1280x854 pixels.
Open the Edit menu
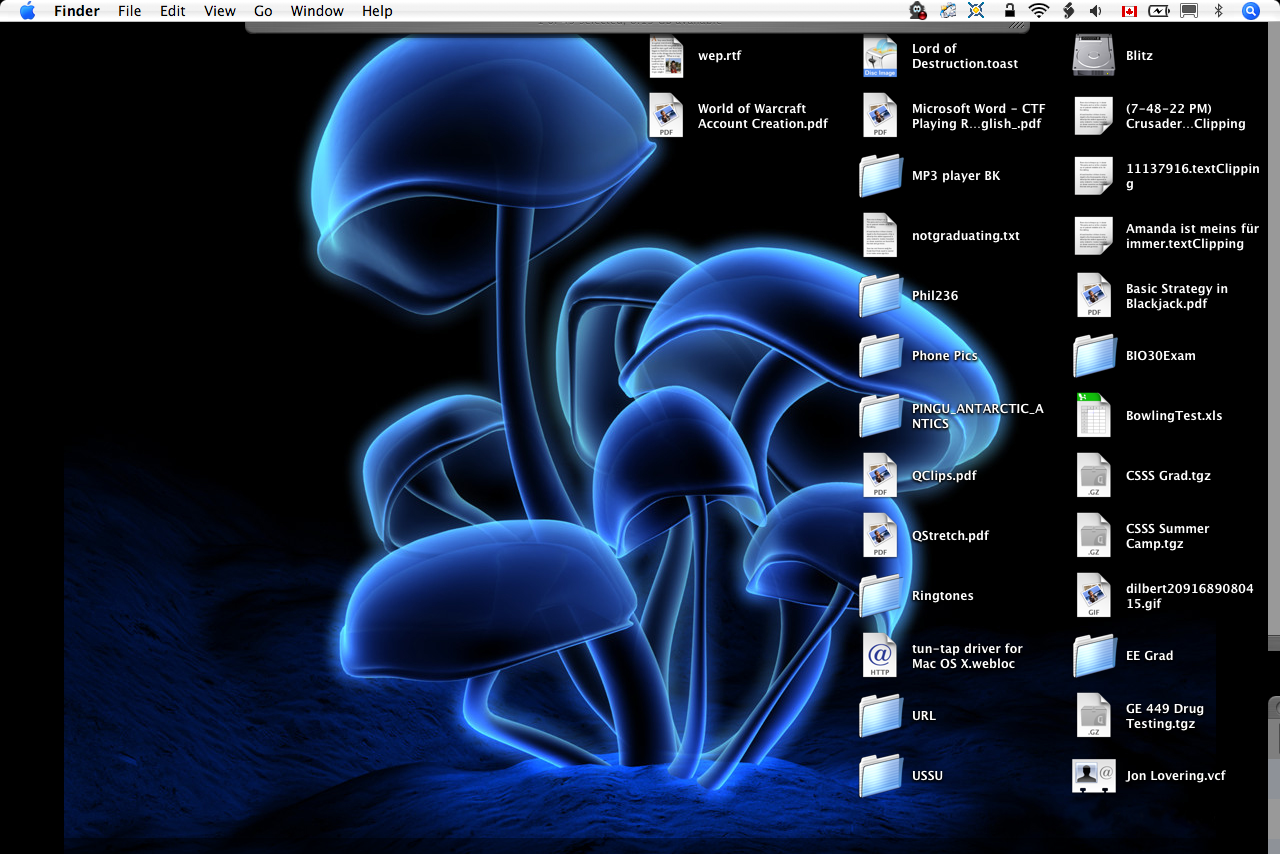[x=173, y=11]
